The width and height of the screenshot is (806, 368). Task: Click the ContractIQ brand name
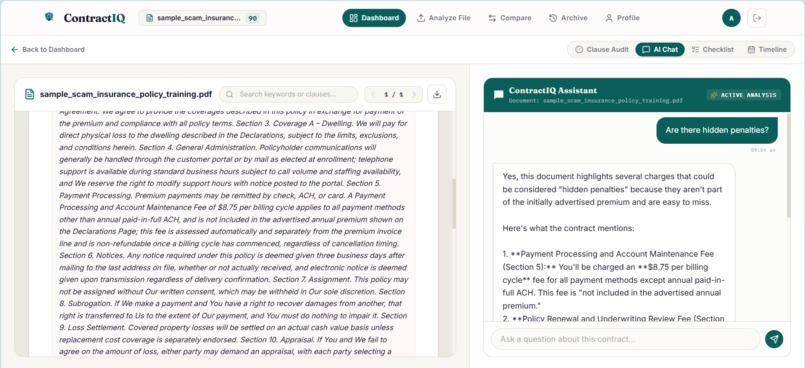[x=94, y=18]
